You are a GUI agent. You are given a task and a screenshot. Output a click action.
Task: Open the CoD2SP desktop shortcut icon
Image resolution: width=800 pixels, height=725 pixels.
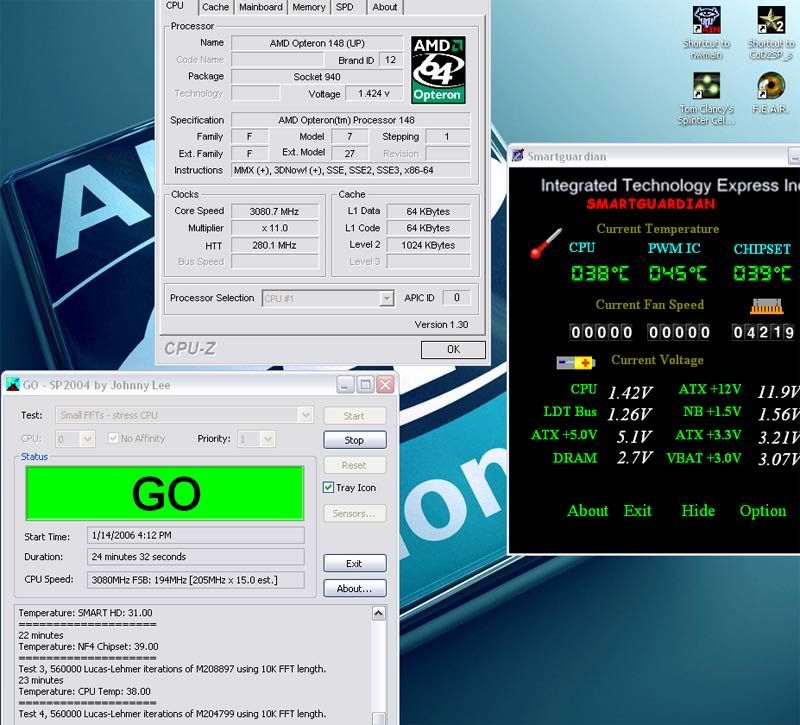click(x=771, y=21)
